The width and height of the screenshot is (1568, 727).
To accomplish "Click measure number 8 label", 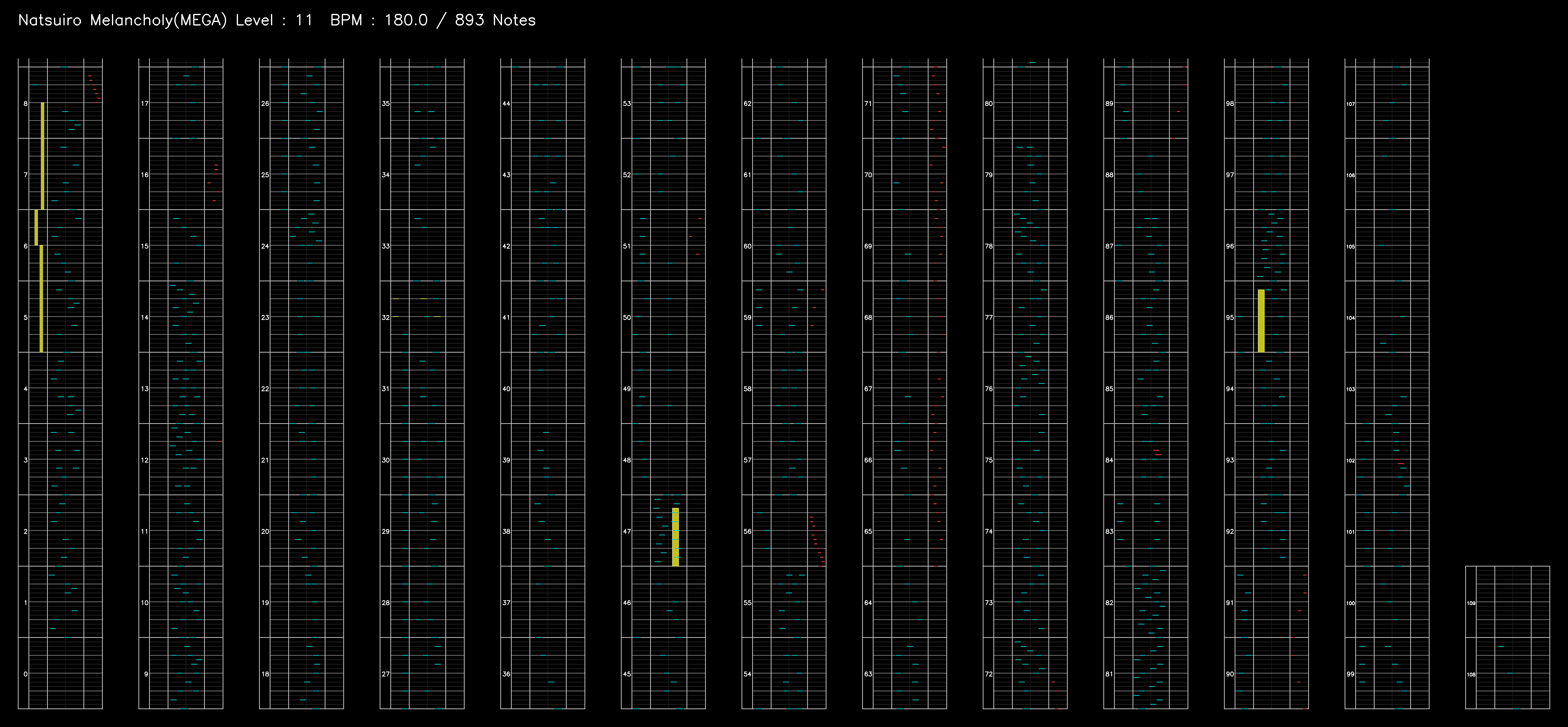I will point(26,104).
